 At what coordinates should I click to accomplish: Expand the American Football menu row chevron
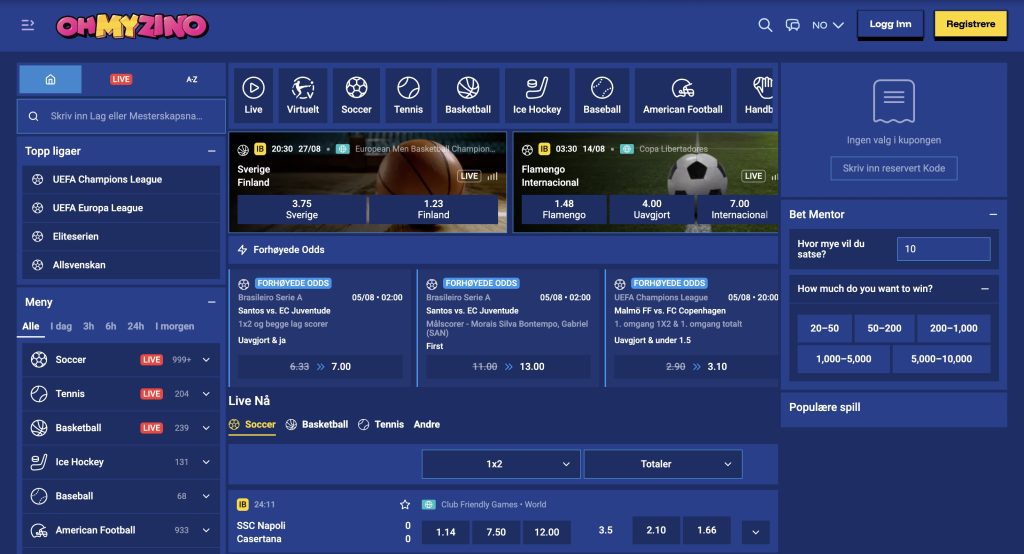(206, 530)
